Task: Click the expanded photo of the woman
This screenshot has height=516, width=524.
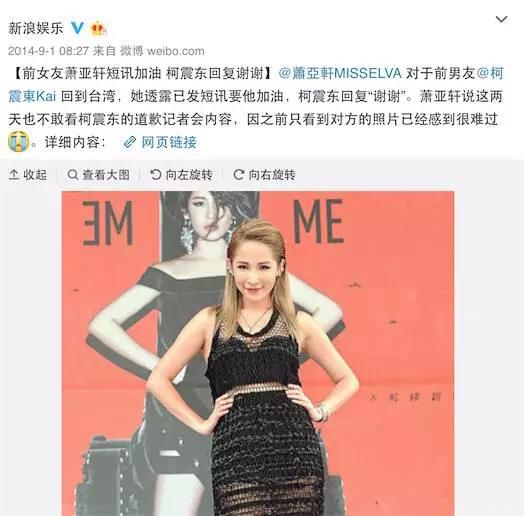Action: point(258,354)
